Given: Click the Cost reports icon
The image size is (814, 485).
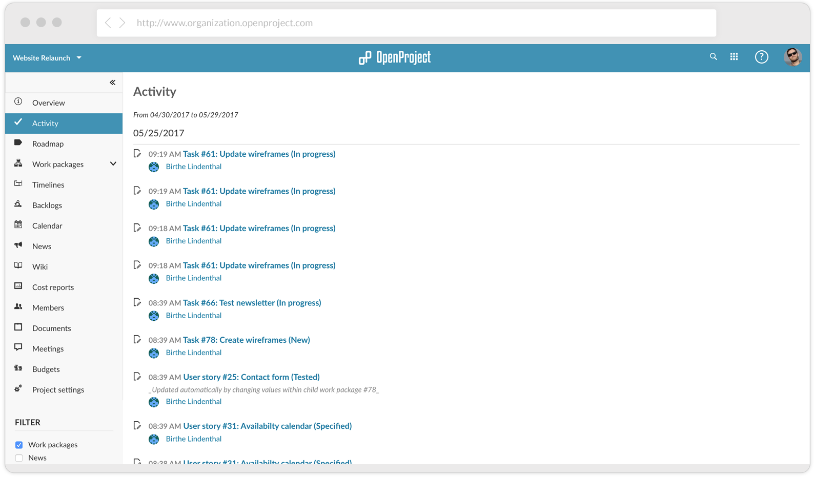Looking at the screenshot, I should [18, 286].
